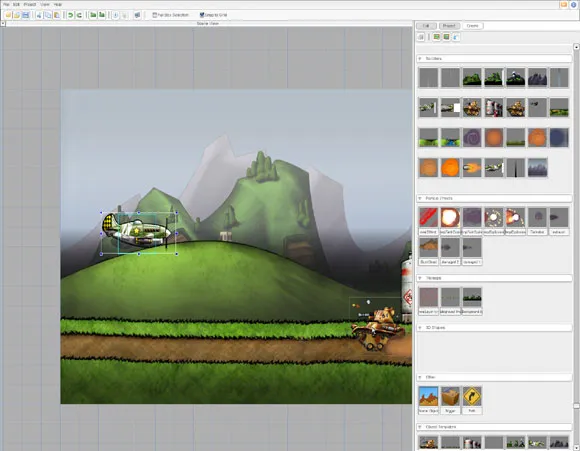Click blue icon in Create panel toolbar
The height and width of the screenshot is (451, 580).
456,37
